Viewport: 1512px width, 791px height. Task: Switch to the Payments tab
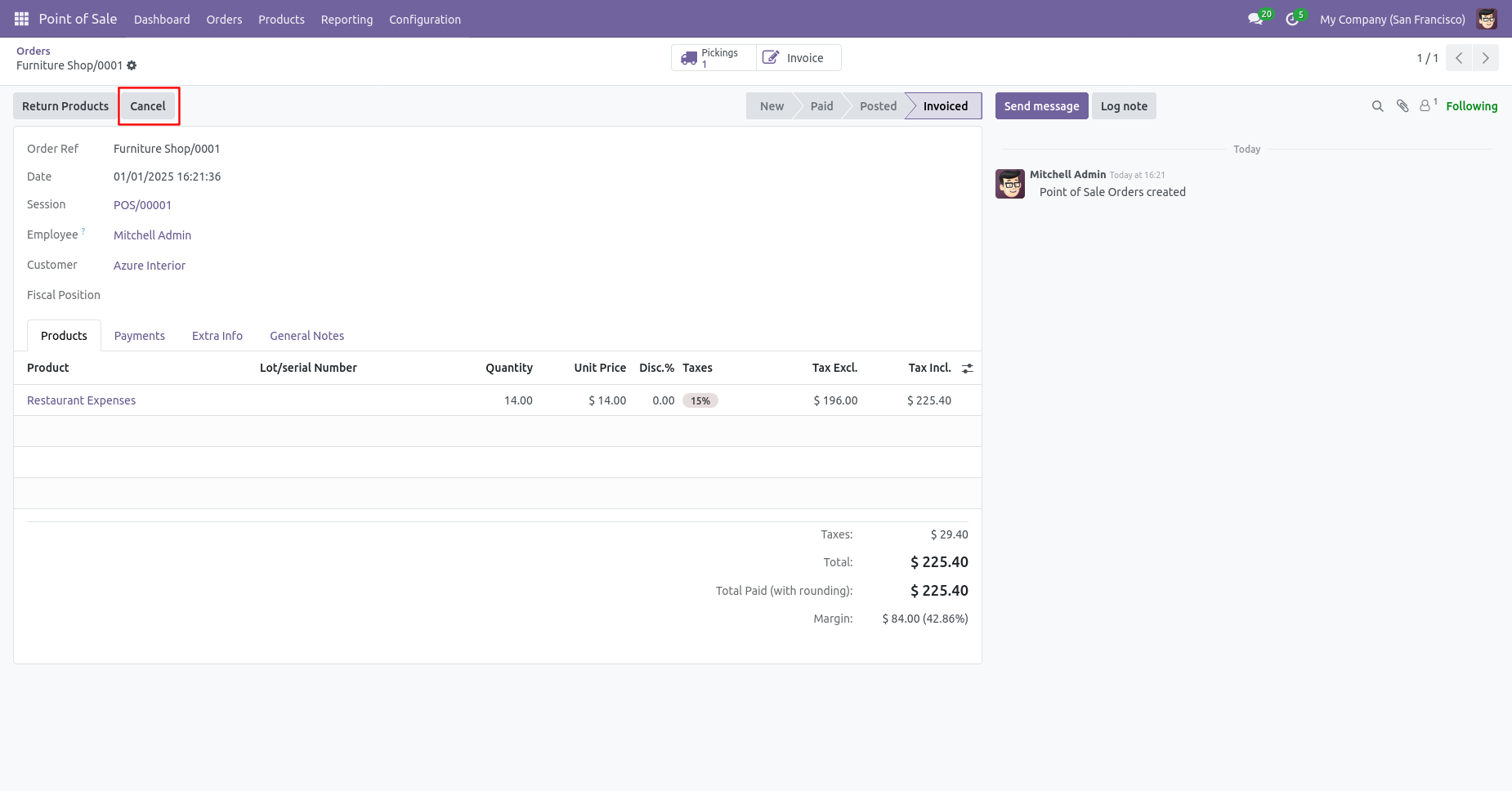pos(140,336)
